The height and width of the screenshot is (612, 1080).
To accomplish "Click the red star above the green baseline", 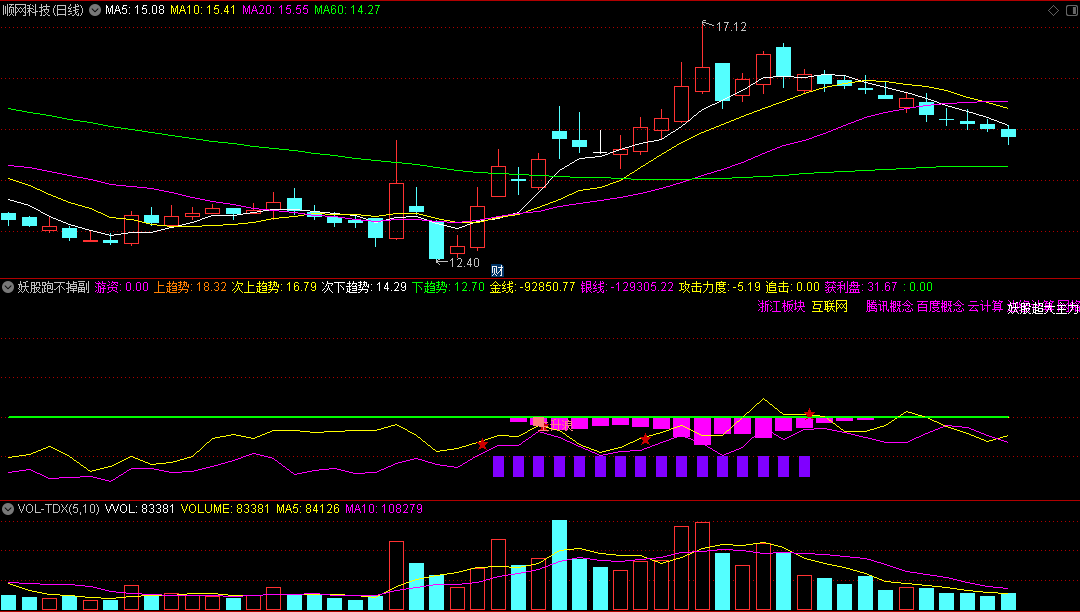I will (x=810, y=414).
